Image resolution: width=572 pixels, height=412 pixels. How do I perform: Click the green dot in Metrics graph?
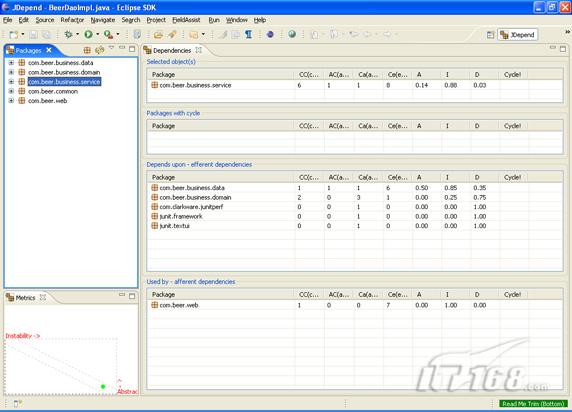pos(103,386)
